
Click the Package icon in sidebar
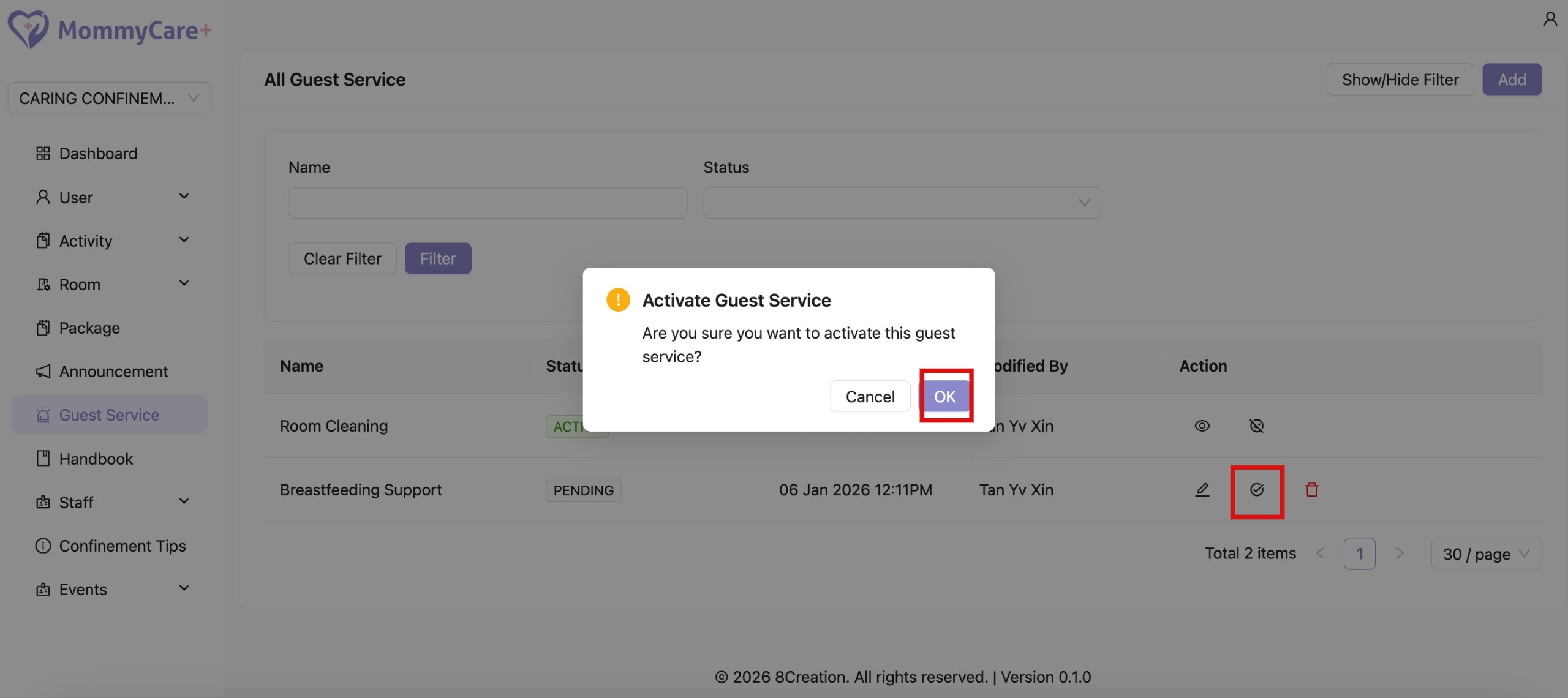tap(42, 328)
